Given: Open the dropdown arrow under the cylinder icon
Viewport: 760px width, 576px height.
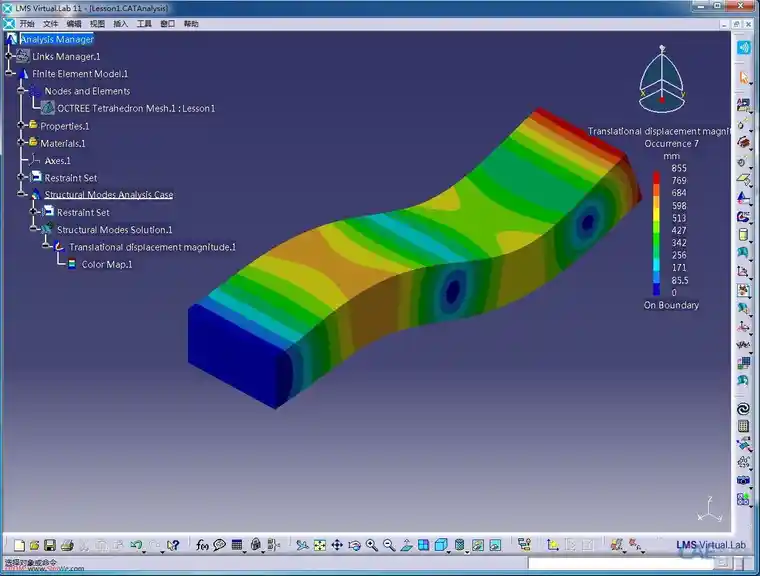Looking at the screenshot, I should pyautogui.click(x=467, y=552).
